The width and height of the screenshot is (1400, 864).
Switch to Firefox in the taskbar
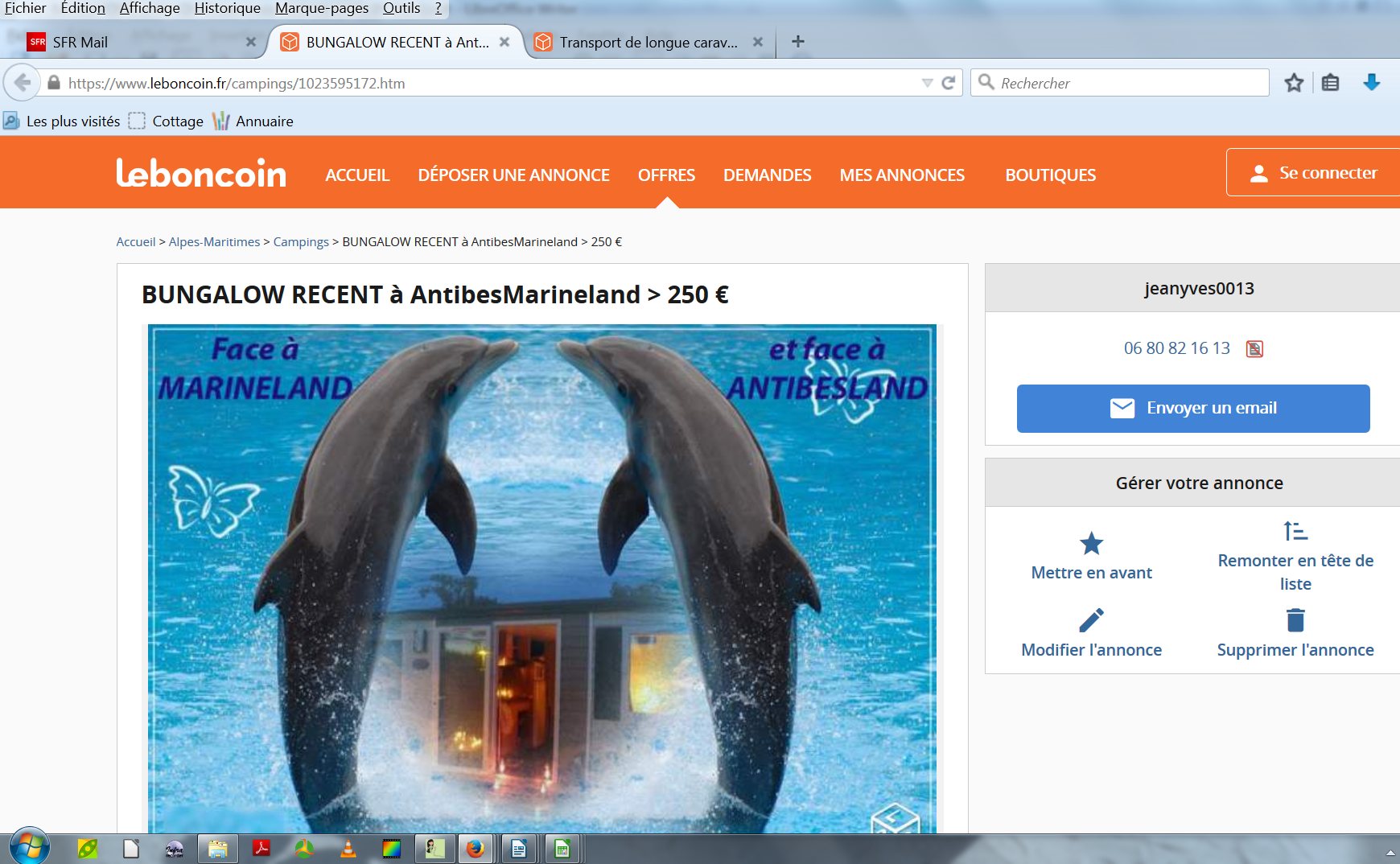tap(476, 849)
